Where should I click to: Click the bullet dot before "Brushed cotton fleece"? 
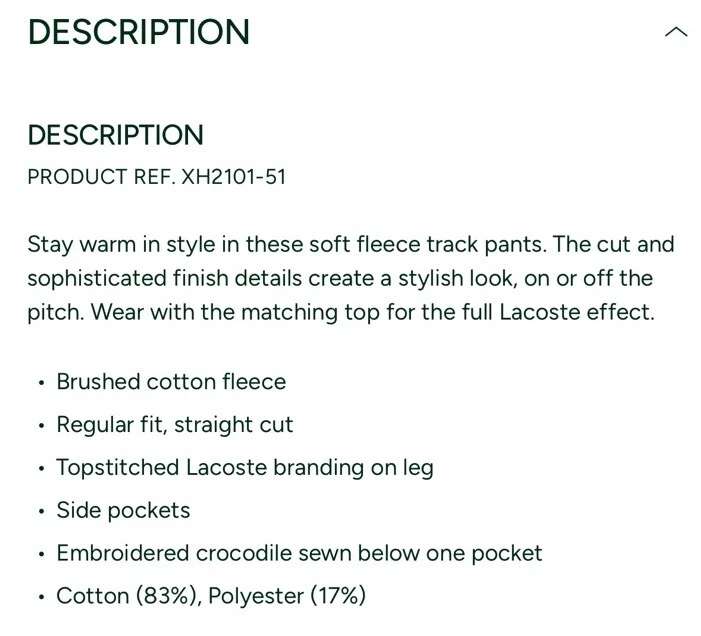point(40,383)
